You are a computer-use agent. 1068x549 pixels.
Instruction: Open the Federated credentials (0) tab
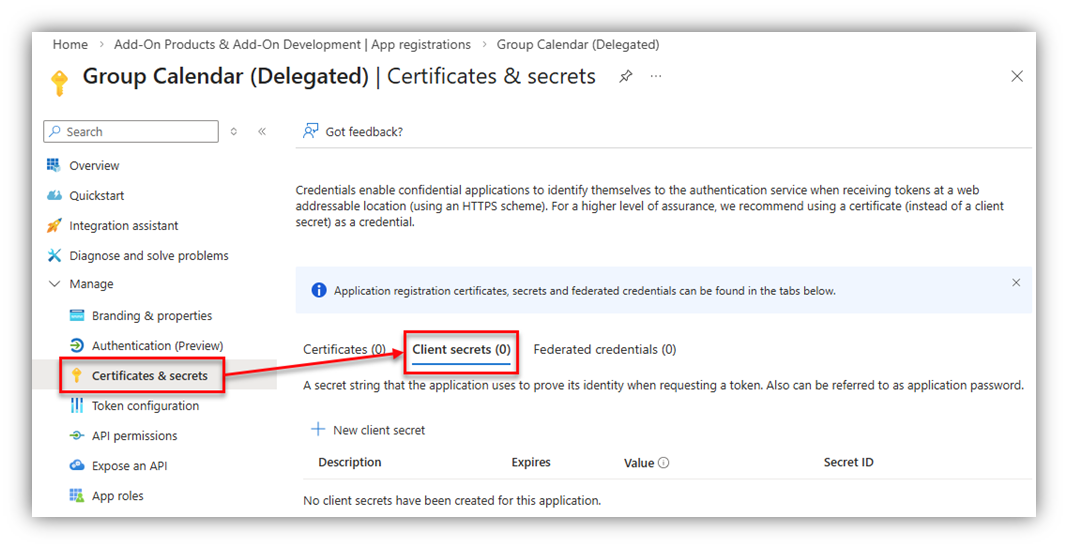[x=604, y=350]
